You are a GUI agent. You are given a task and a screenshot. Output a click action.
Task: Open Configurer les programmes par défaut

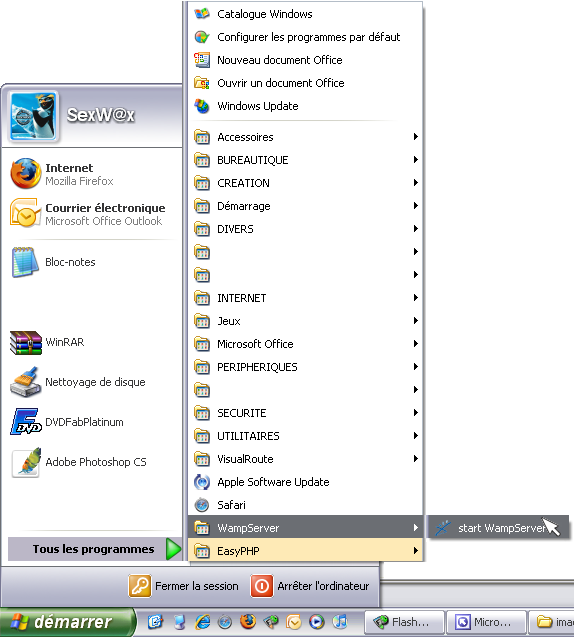click(x=305, y=37)
